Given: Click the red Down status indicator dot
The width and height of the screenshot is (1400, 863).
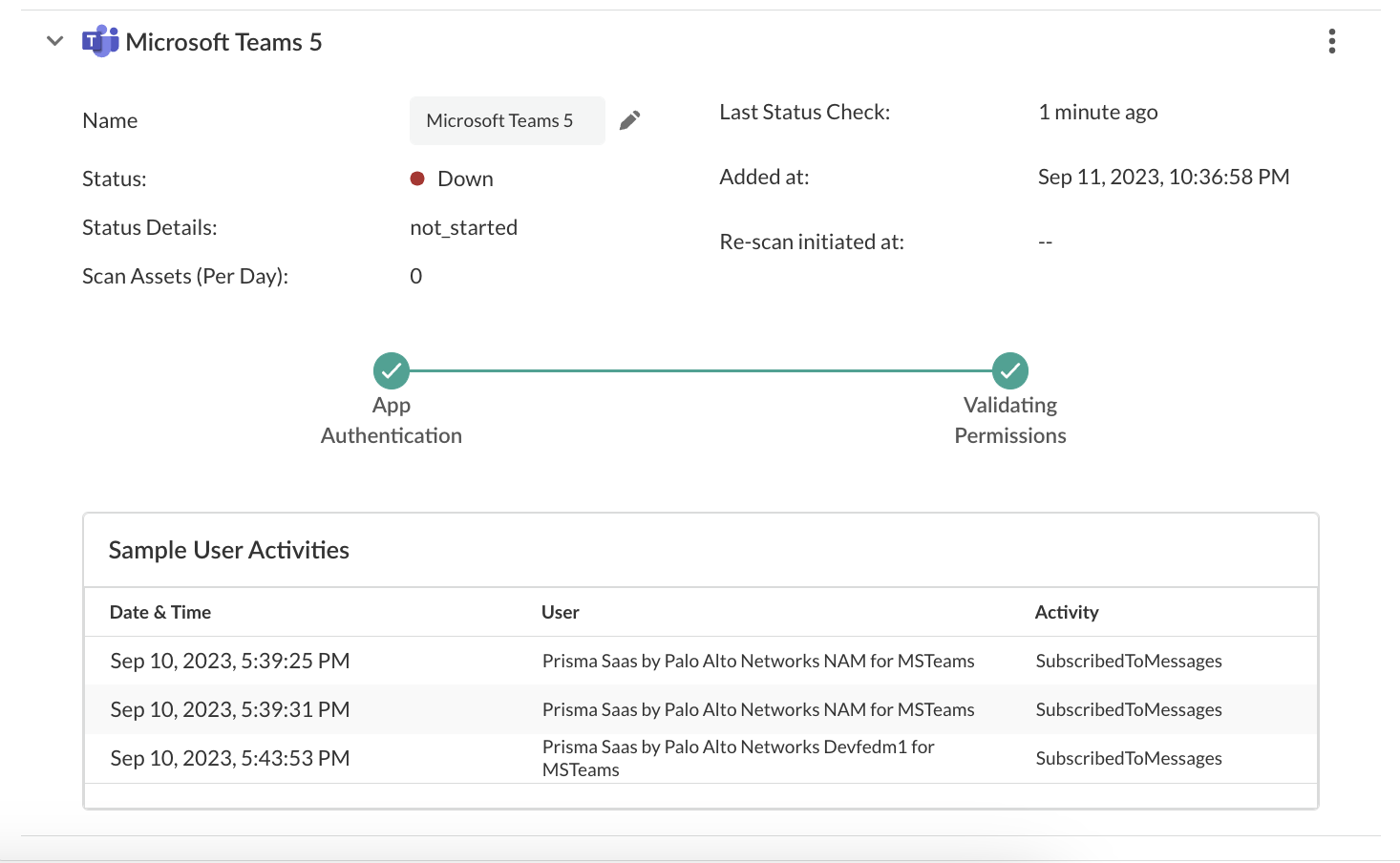Looking at the screenshot, I should pyautogui.click(x=417, y=179).
